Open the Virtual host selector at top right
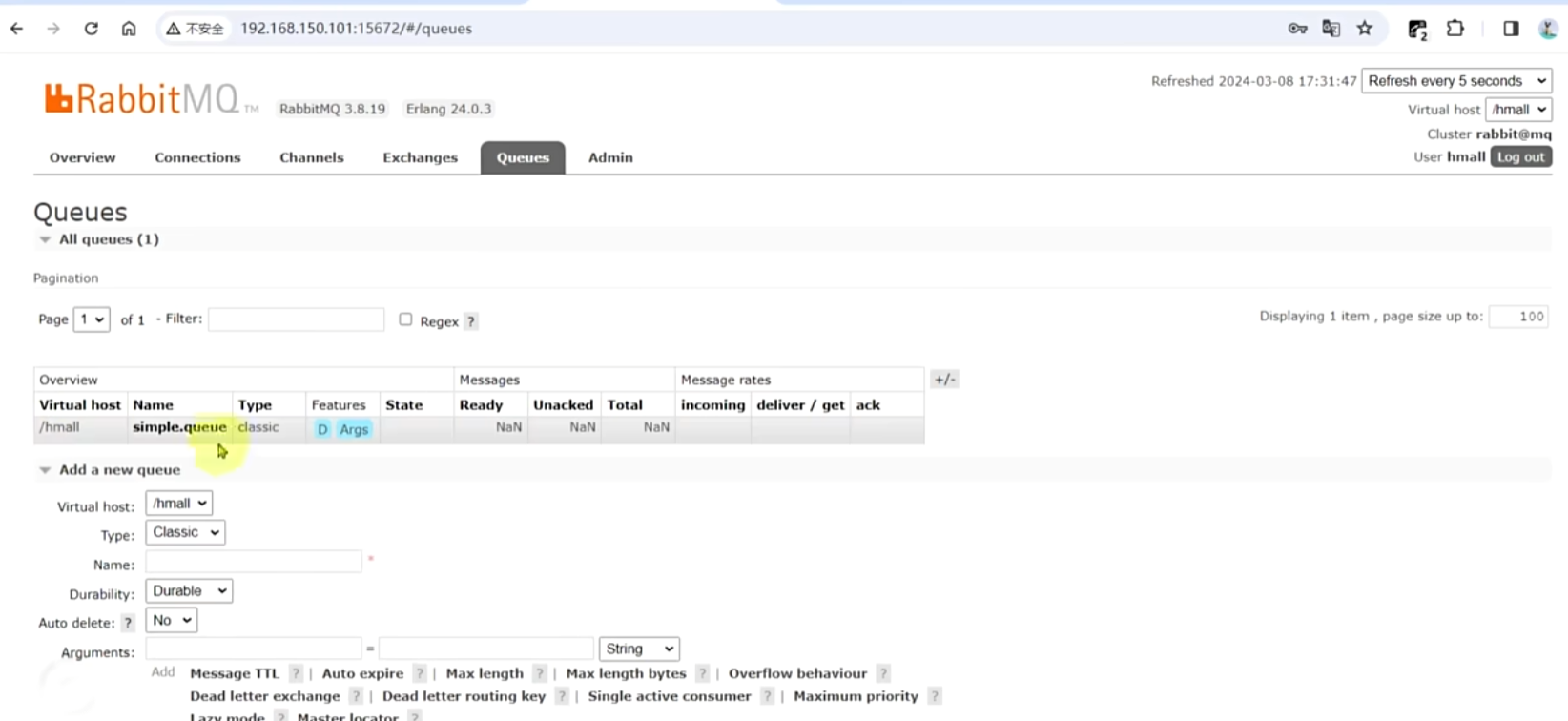This screenshot has height=721, width=1568. tap(1518, 110)
